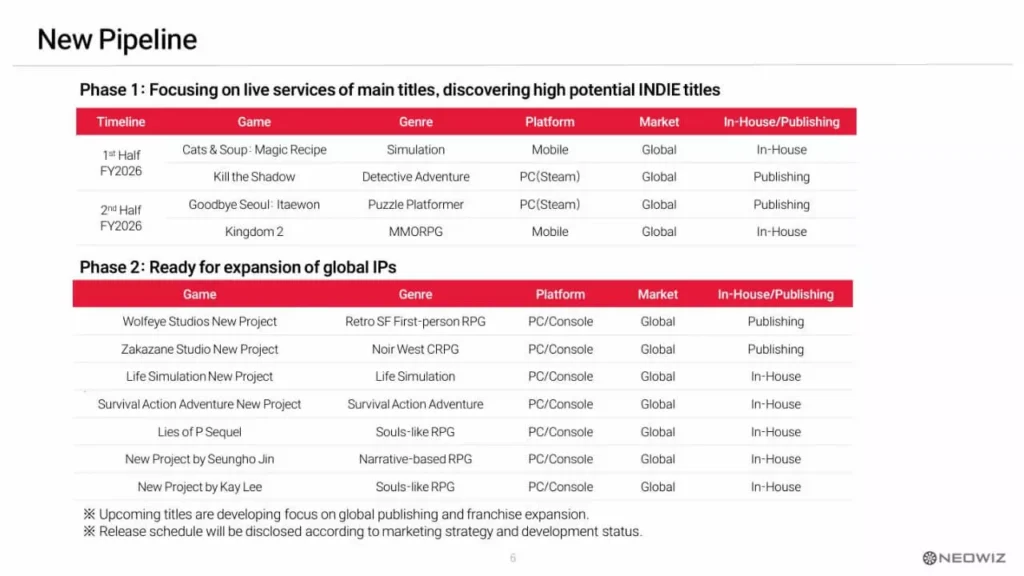The width and height of the screenshot is (1024, 576).
Task: Click the MMORPG genre cell
Action: 416,232
